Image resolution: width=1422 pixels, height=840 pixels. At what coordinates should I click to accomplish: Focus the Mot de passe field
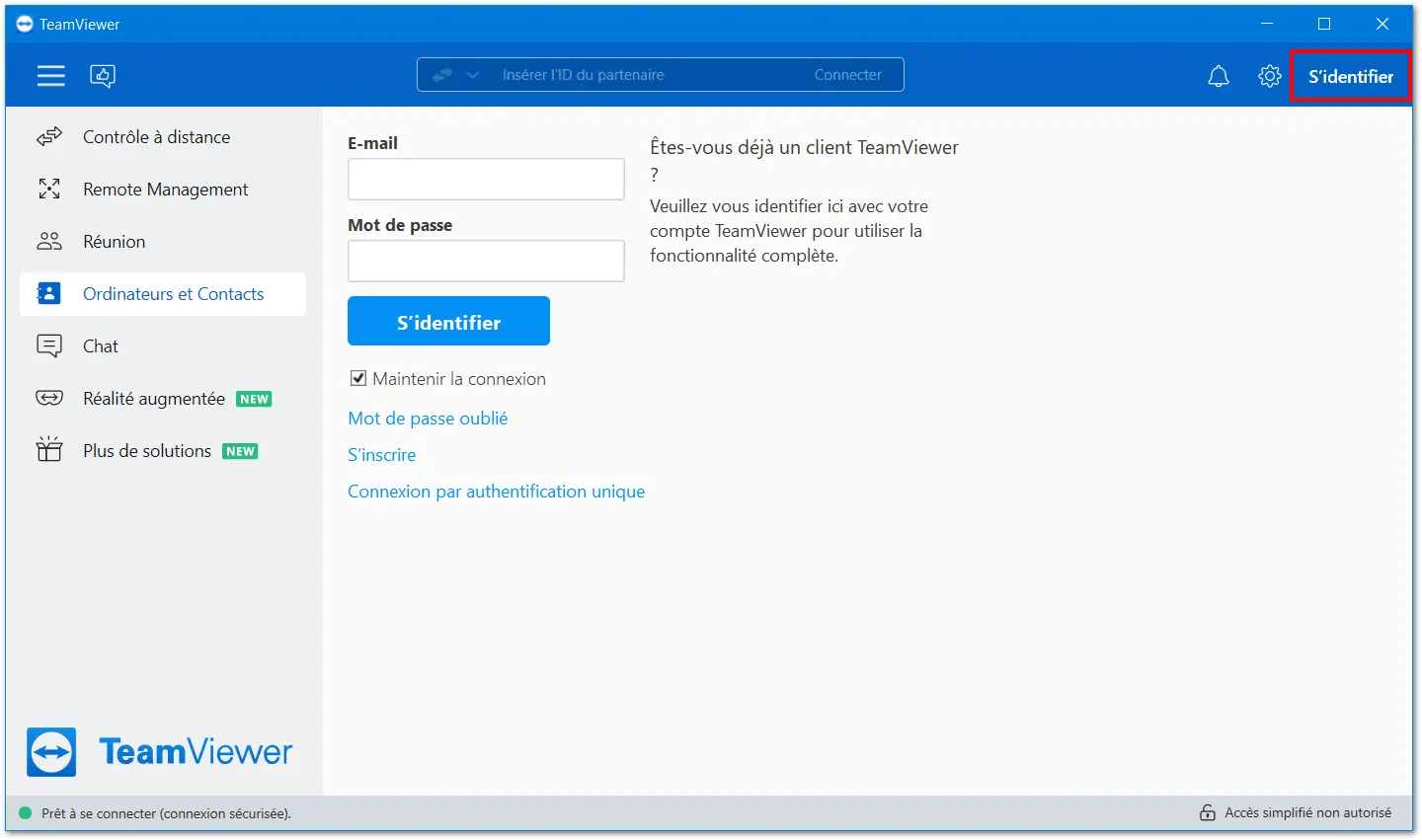click(x=486, y=261)
